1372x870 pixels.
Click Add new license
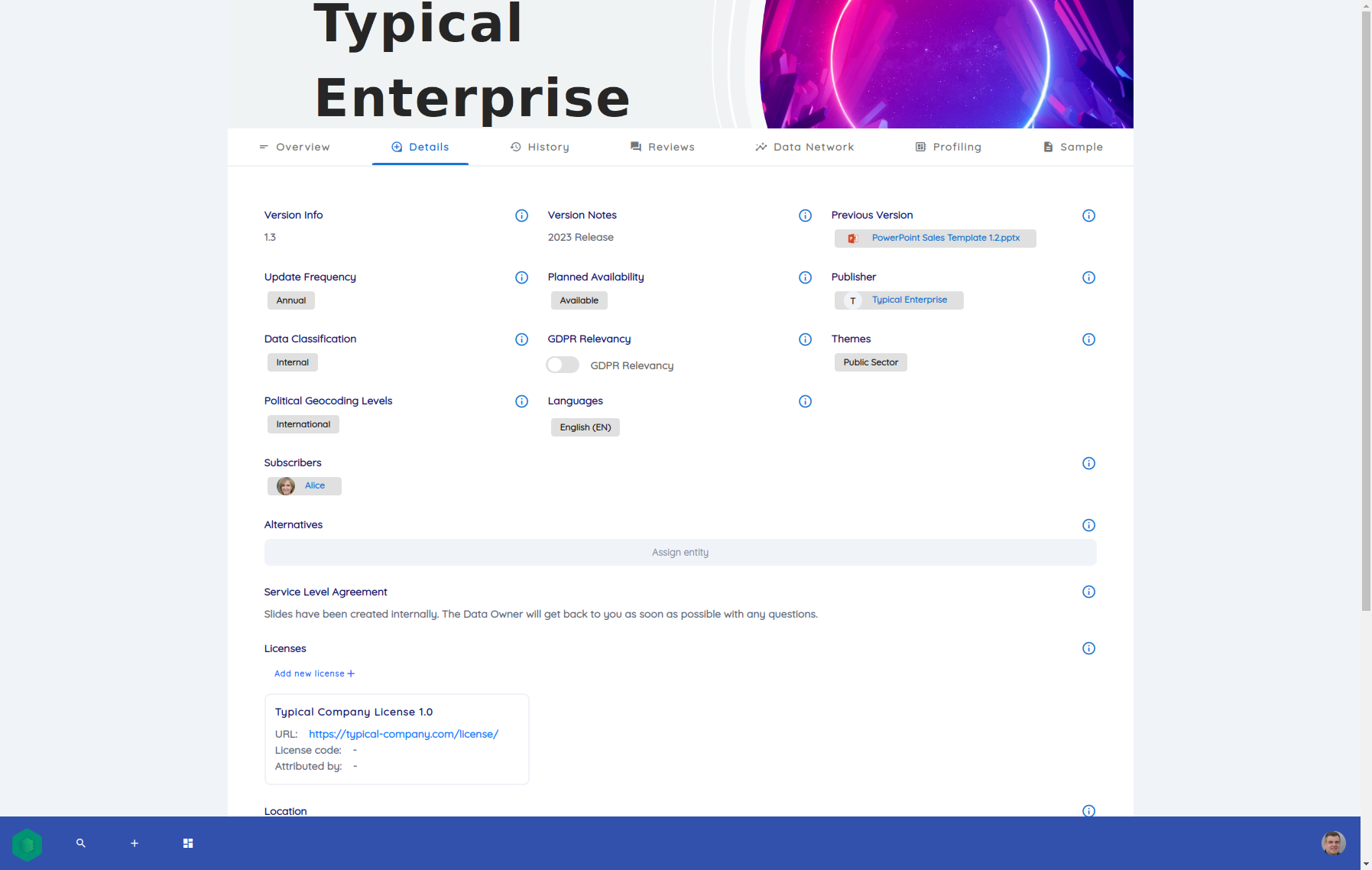point(315,674)
